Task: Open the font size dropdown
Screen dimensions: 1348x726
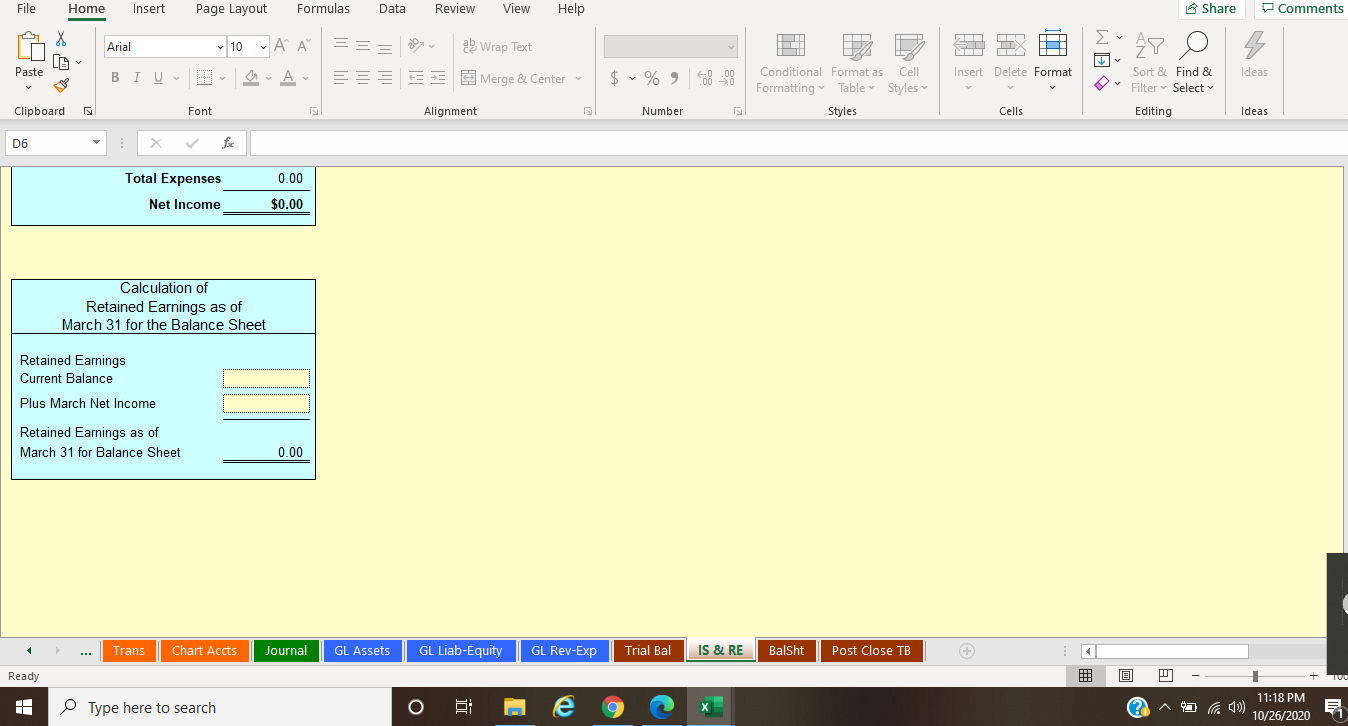Action: point(264,47)
